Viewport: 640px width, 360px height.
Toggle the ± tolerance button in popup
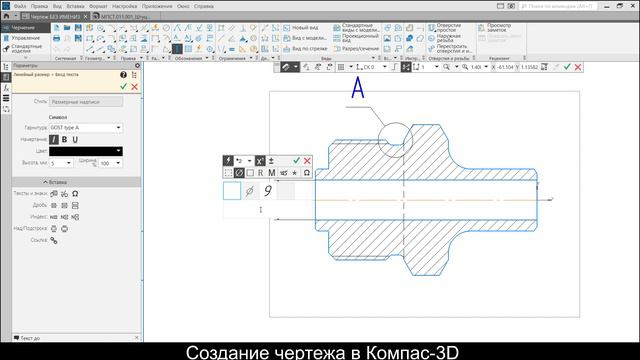tap(271, 161)
